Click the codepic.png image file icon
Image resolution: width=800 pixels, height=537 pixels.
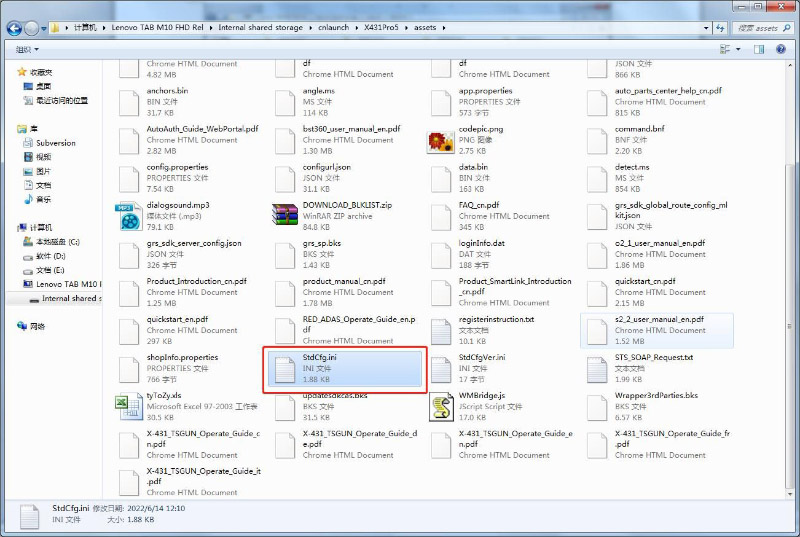(441, 139)
